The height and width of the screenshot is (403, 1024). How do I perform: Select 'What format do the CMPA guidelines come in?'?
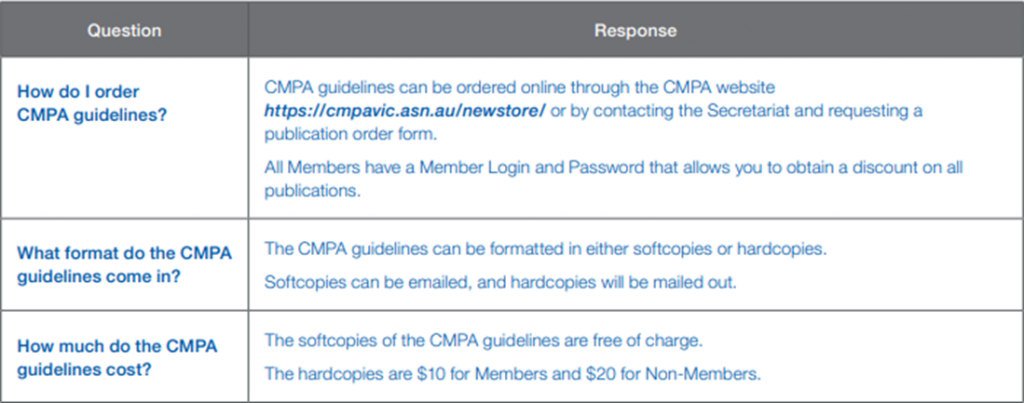[x=124, y=265]
